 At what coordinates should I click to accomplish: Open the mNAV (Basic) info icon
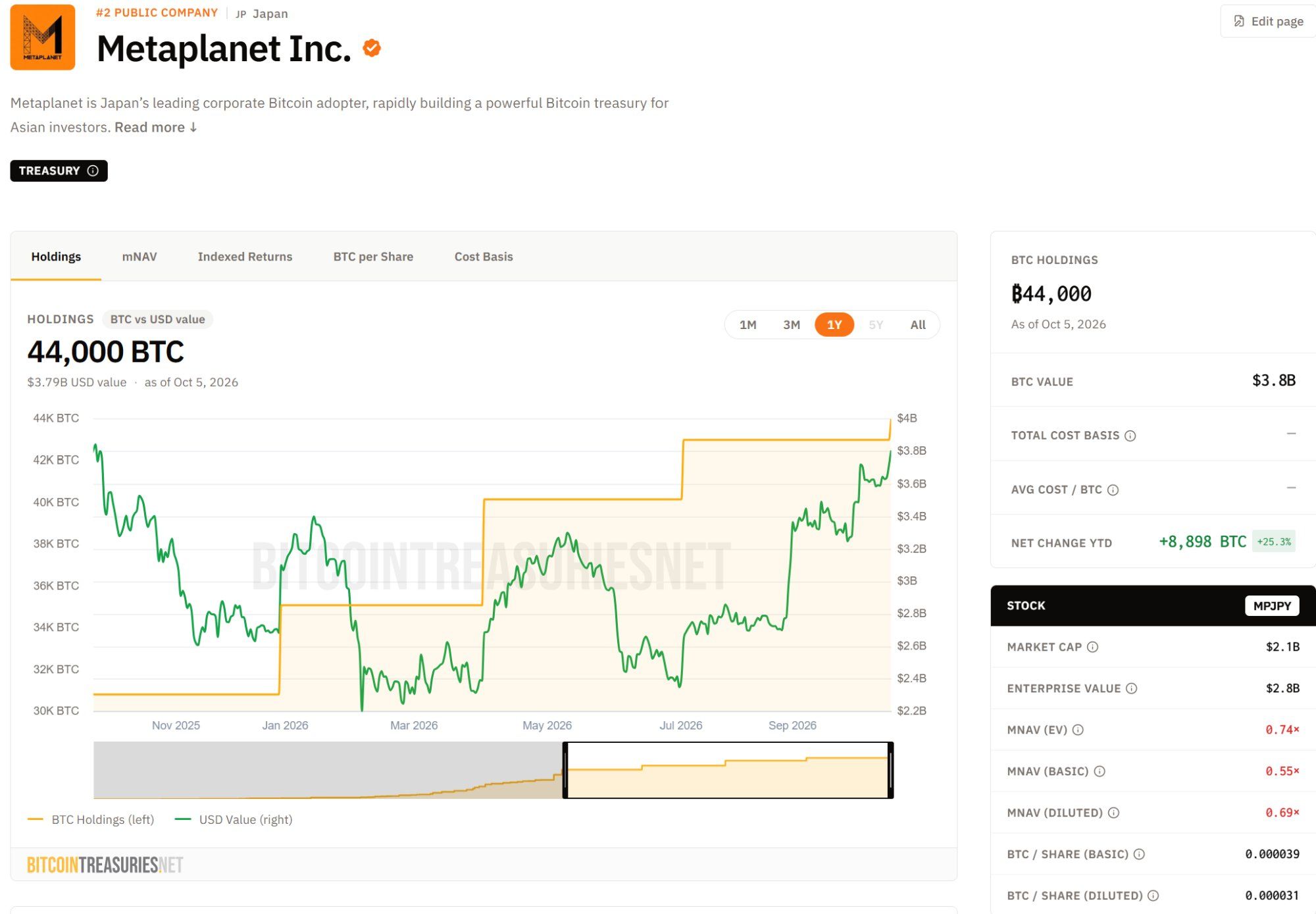(x=1100, y=771)
